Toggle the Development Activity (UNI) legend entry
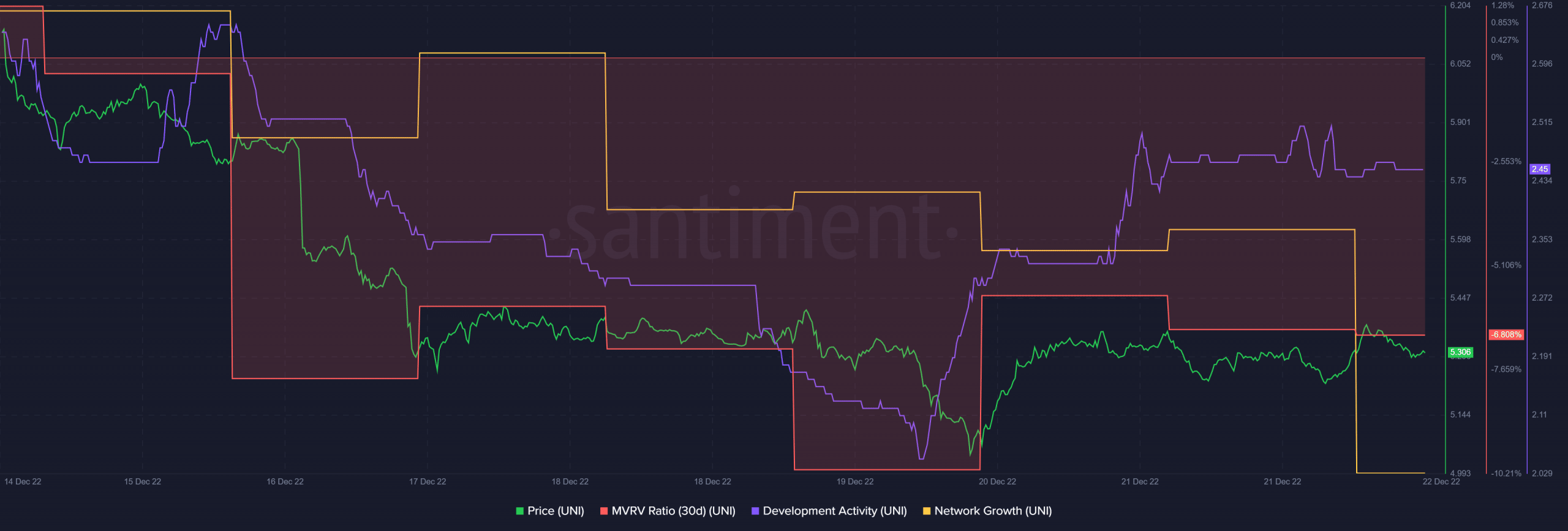Viewport: 1568px width, 531px height. (829, 511)
